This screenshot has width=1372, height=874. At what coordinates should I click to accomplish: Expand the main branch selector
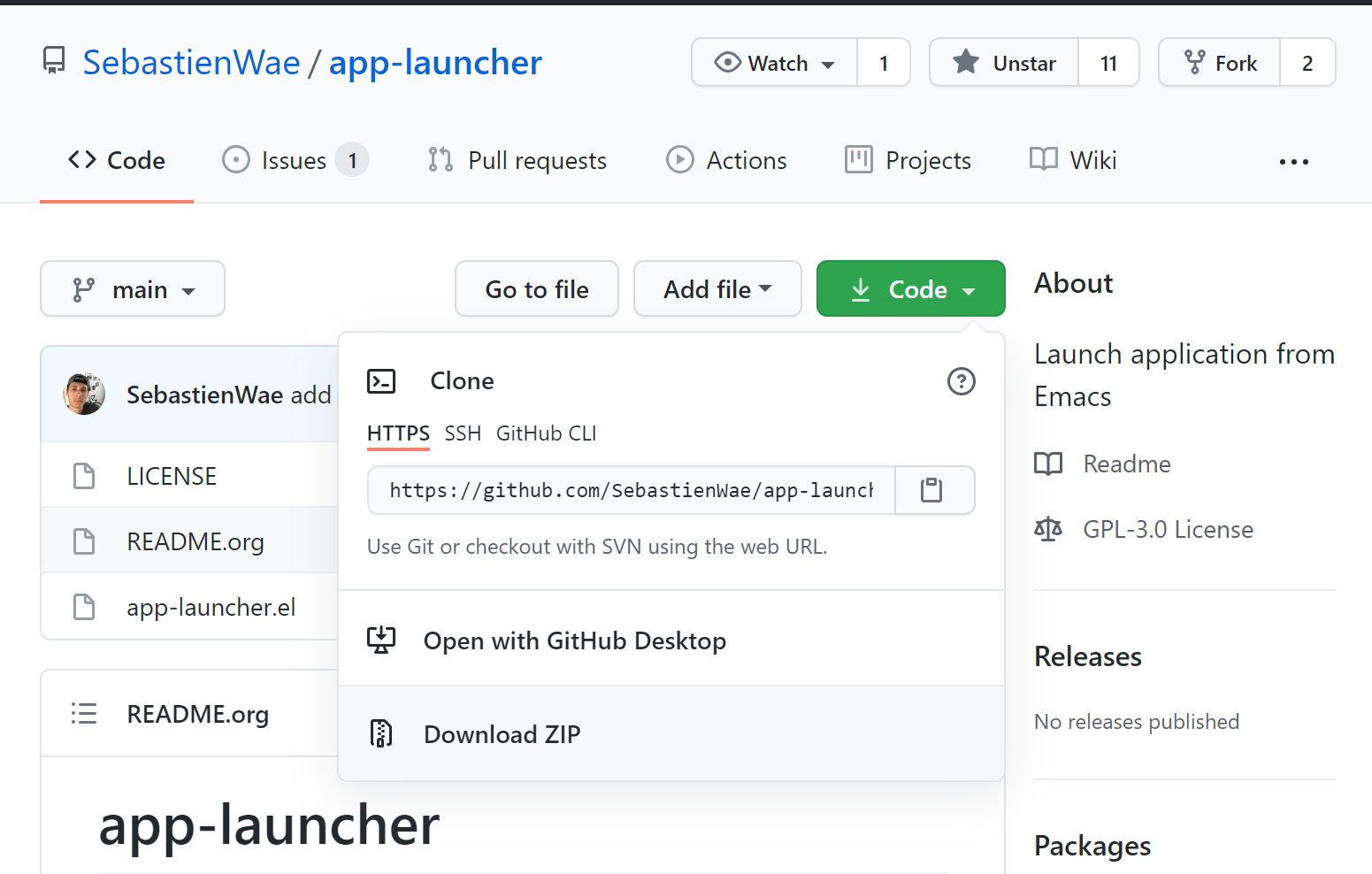(x=133, y=289)
